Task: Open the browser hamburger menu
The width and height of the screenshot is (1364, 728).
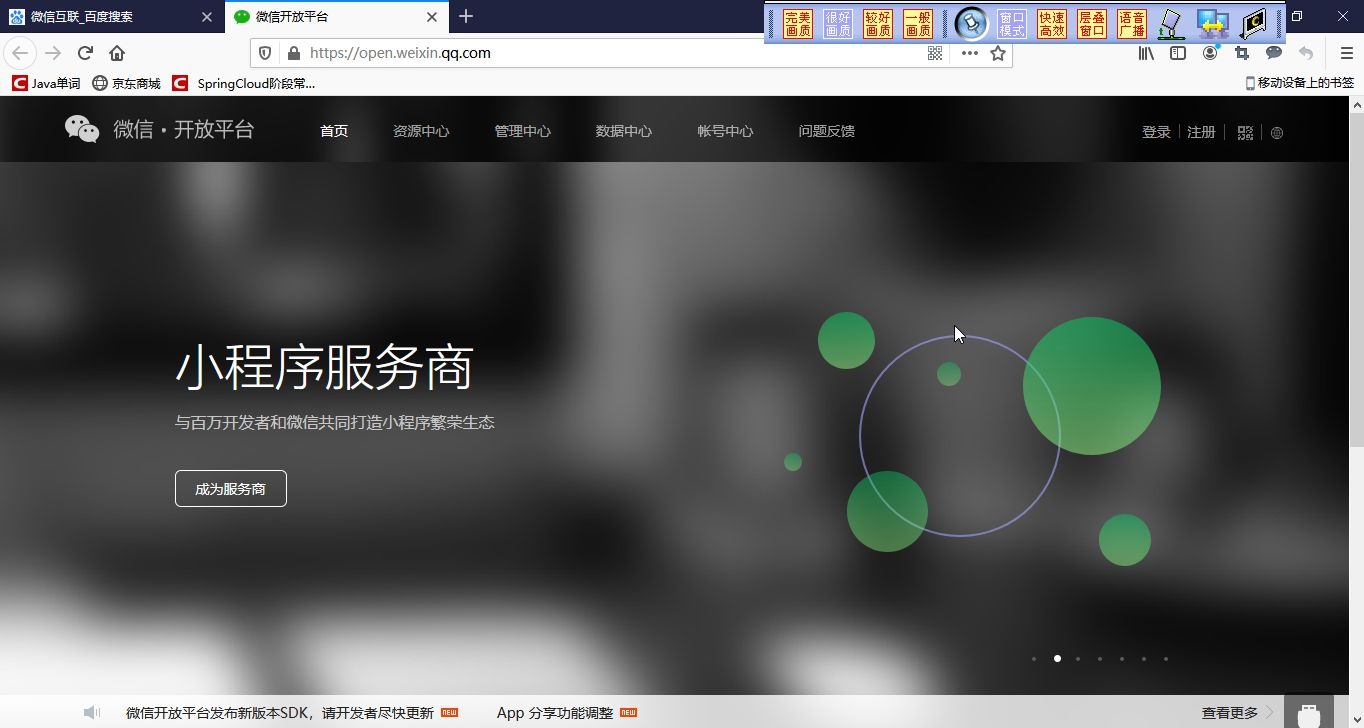Action: click(1347, 53)
